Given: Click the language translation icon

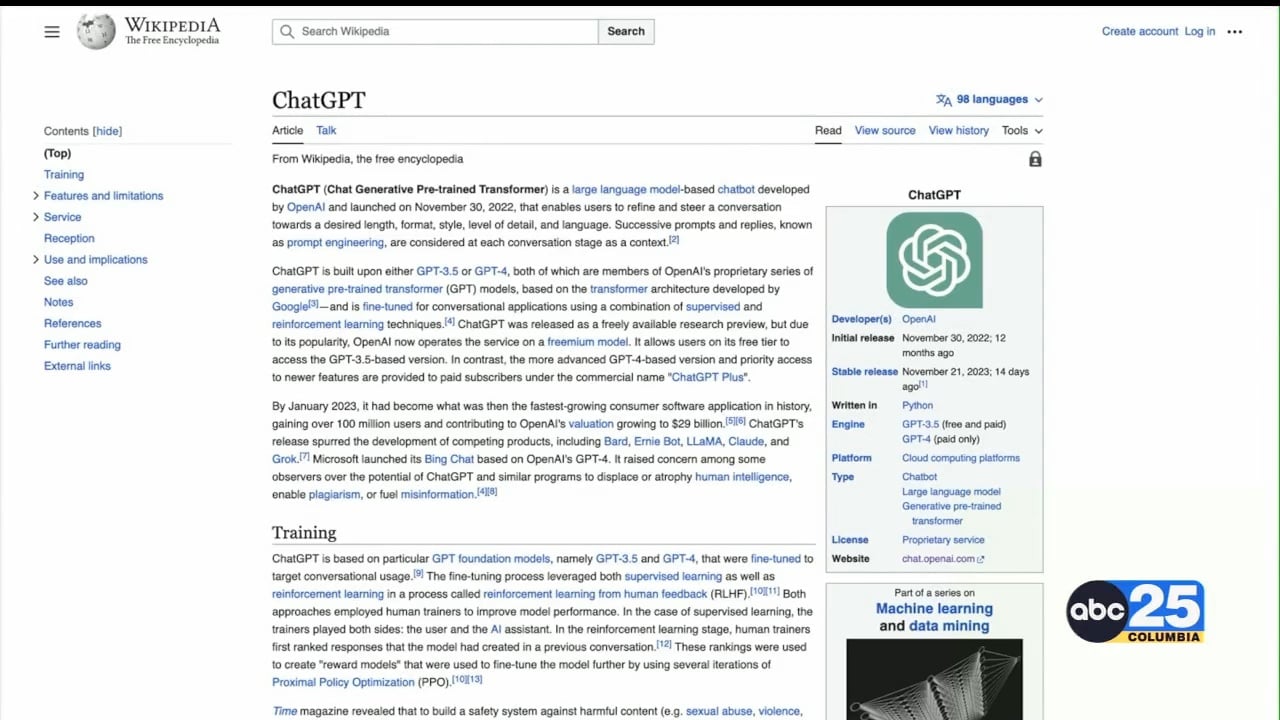Looking at the screenshot, I should coord(943,100).
